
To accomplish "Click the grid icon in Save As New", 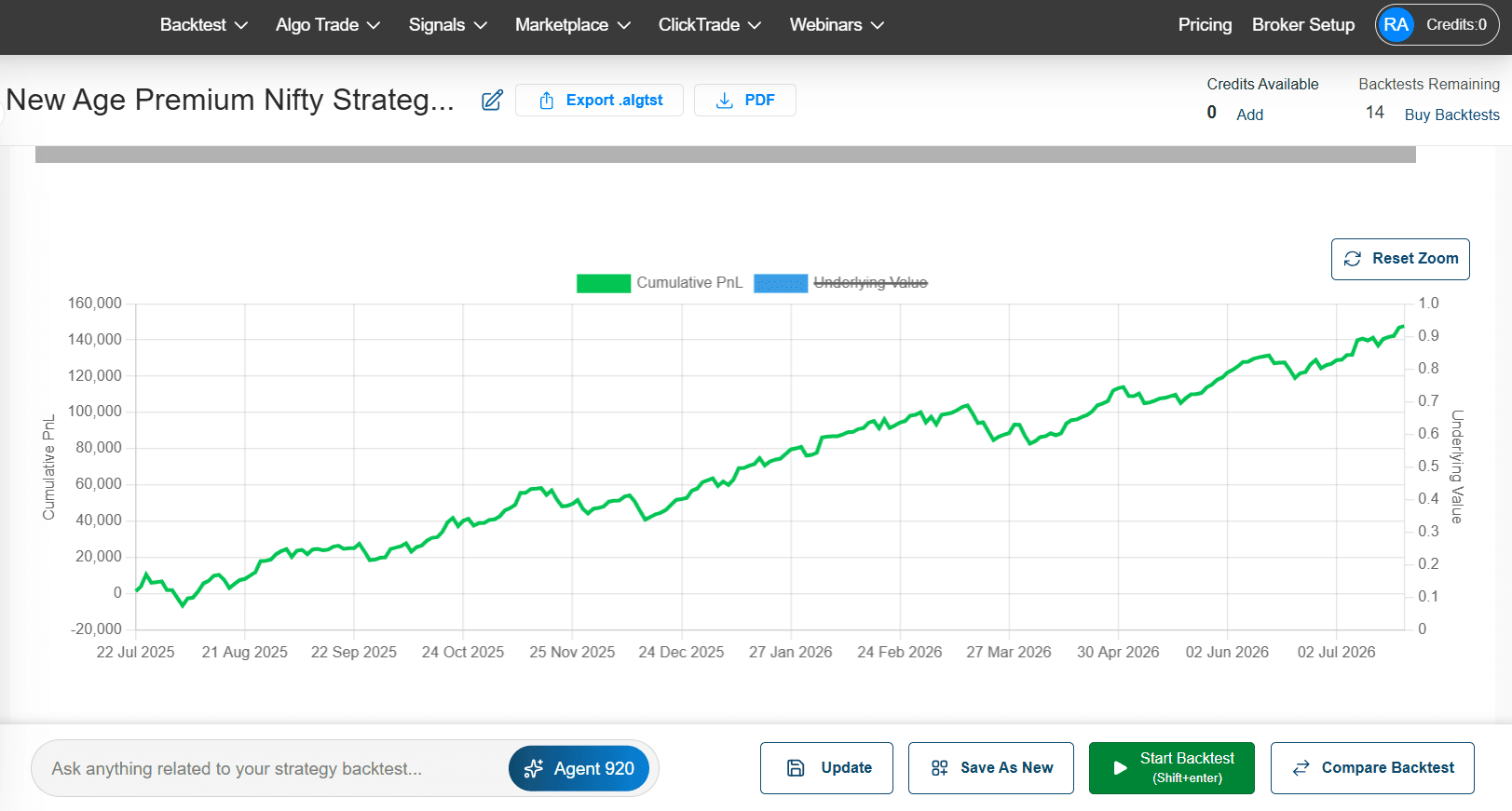I will click(939, 768).
